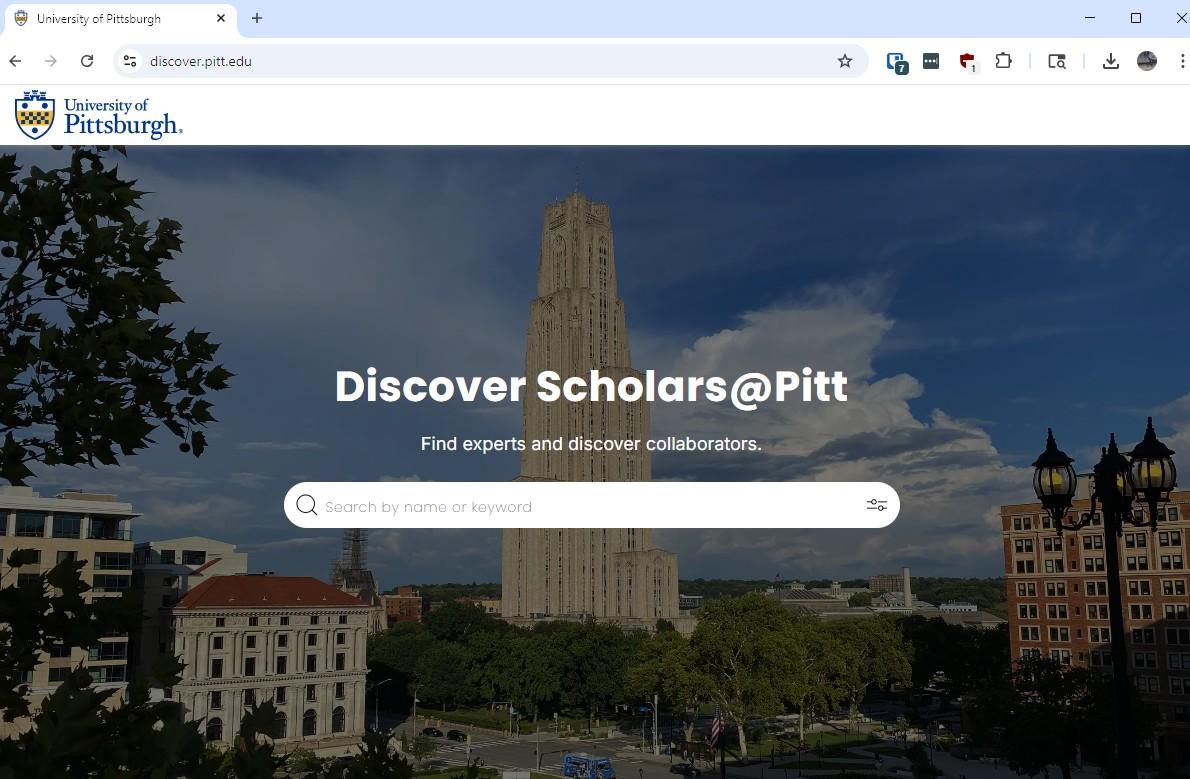Image resolution: width=1190 pixels, height=779 pixels.
Task: Open advanced search filters slider icon
Action: [x=877, y=505]
